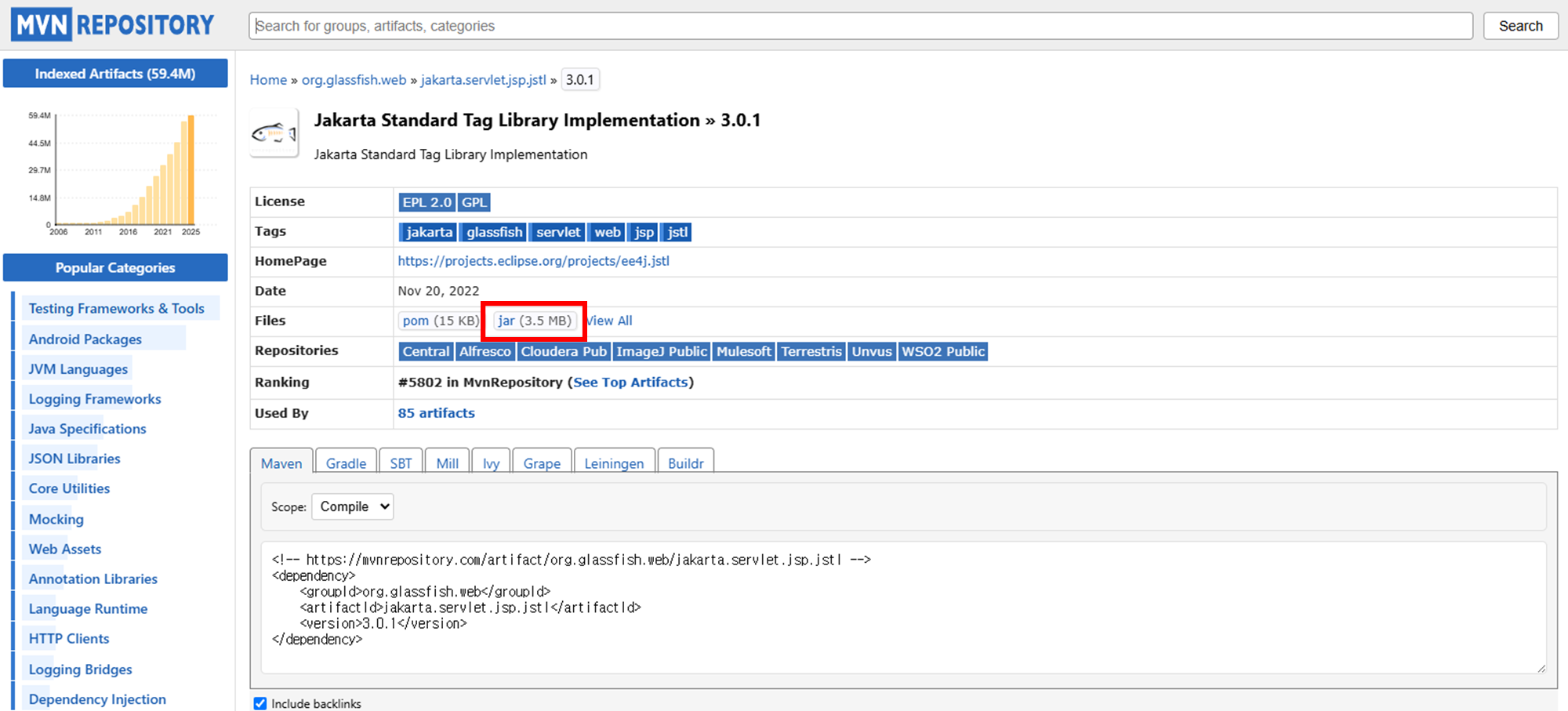Open the eclipse projects homepage URL

[x=533, y=261]
